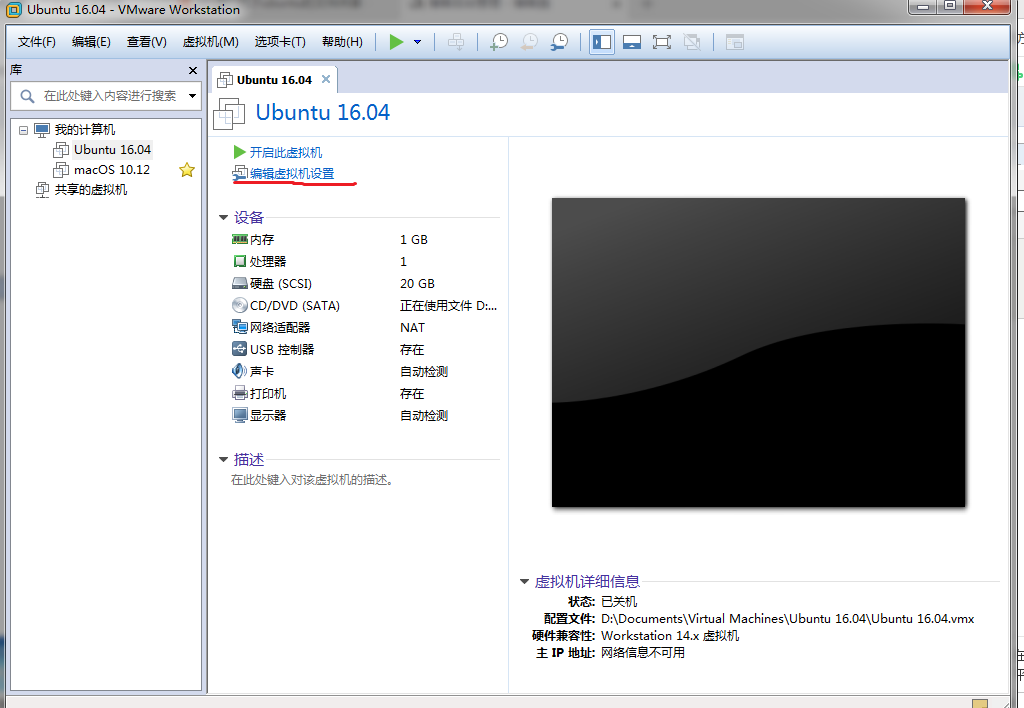
Task: Open the 编辑(E) menu
Action: click(x=91, y=42)
